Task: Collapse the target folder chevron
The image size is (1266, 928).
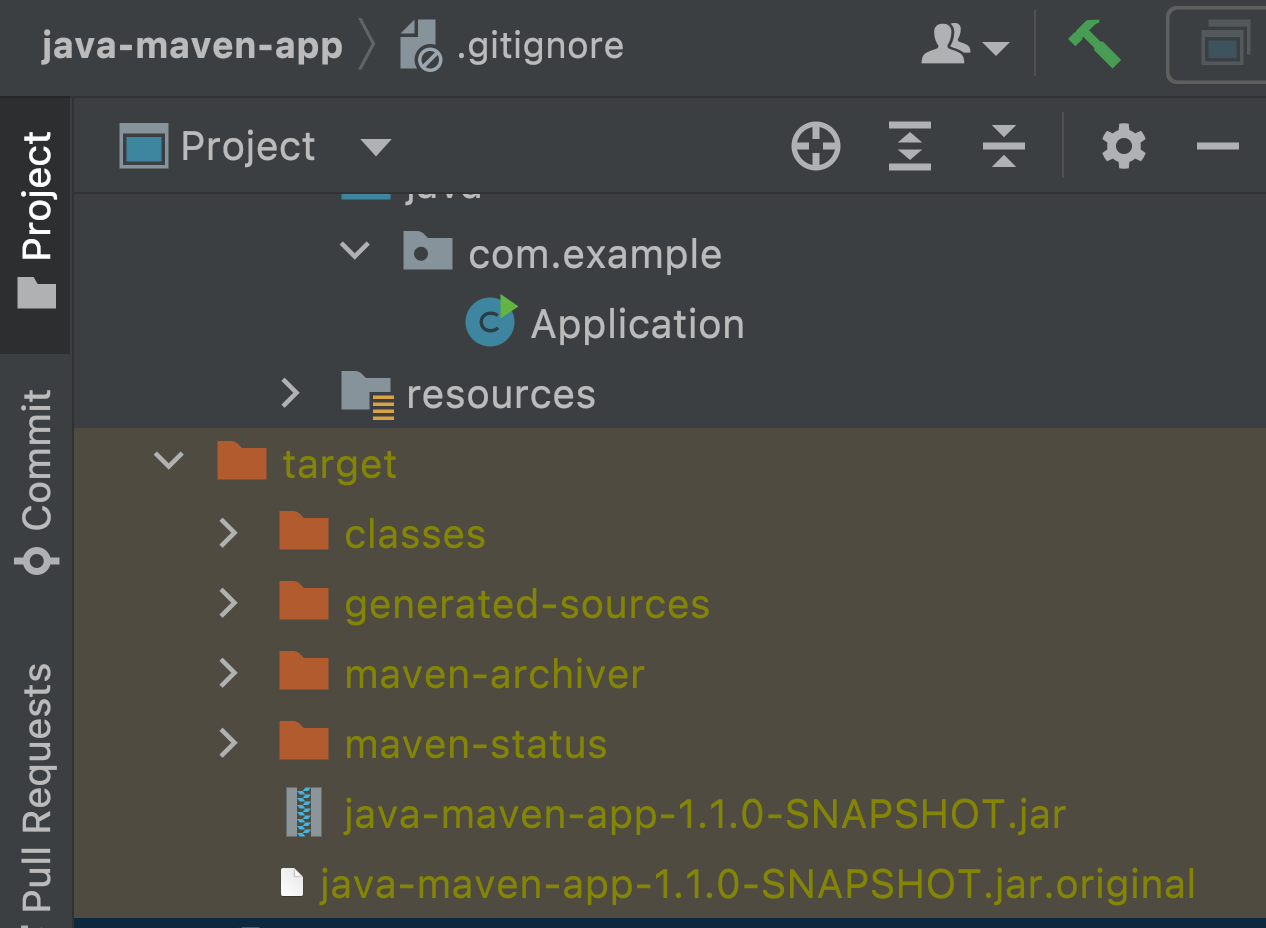Action: click(x=168, y=461)
